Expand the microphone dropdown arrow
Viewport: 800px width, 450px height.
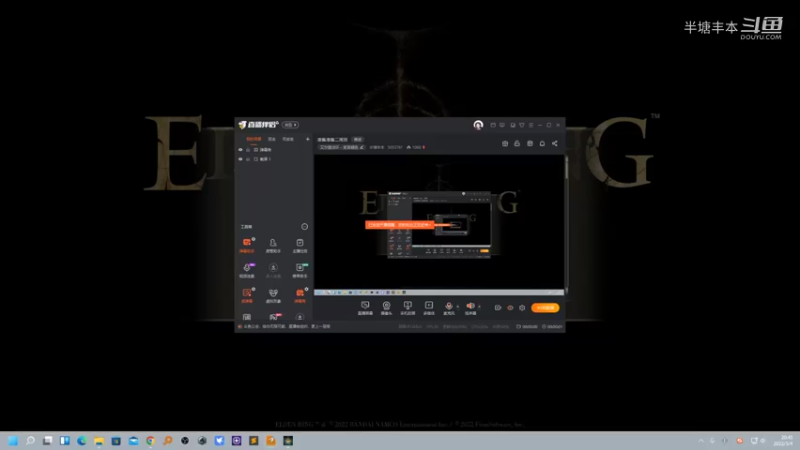(x=457, y=307)
